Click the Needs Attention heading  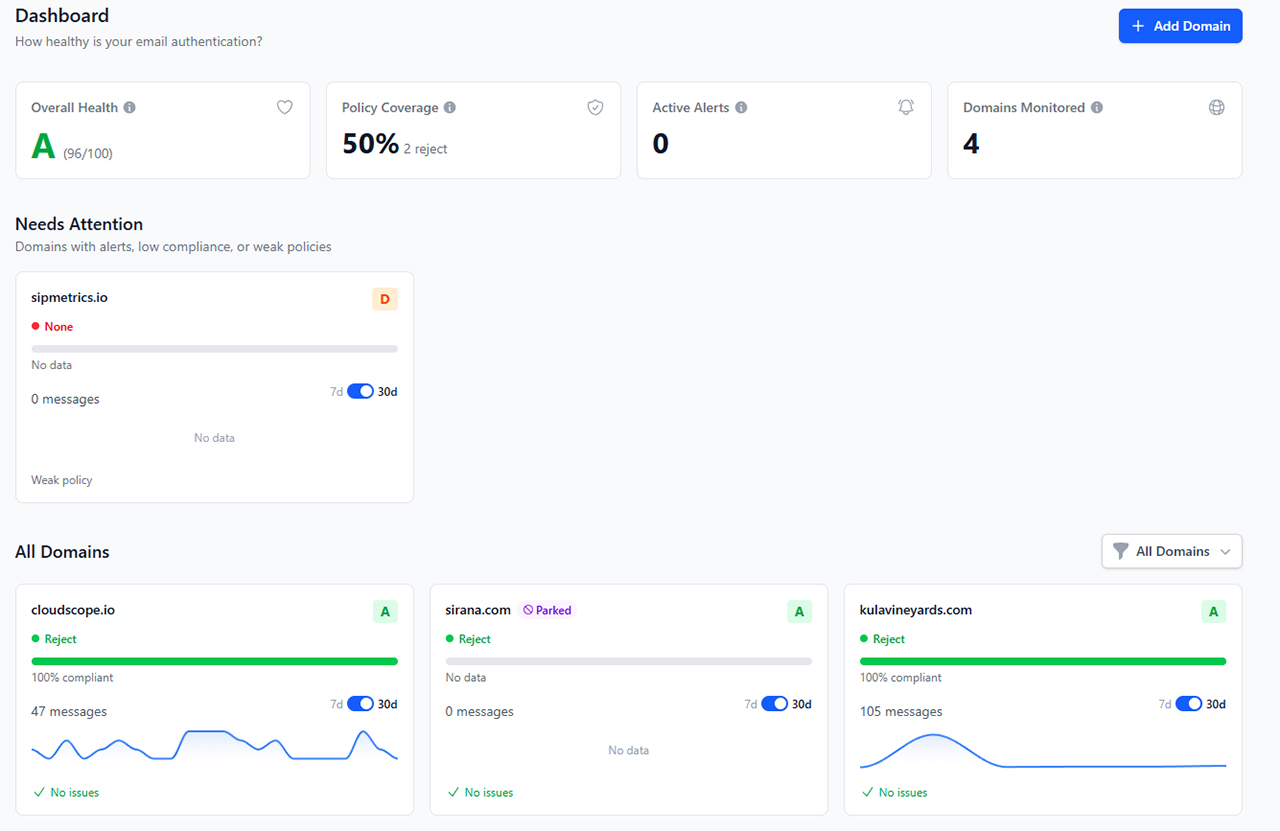[x=79, y=224]
